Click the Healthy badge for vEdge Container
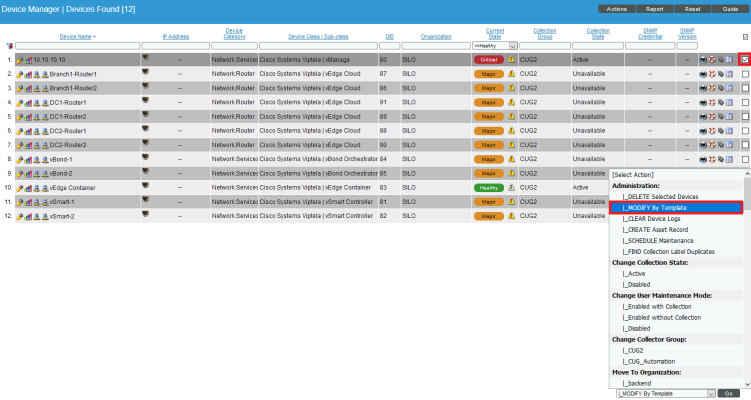Screen dimensions: 751x400 point(489,188)
